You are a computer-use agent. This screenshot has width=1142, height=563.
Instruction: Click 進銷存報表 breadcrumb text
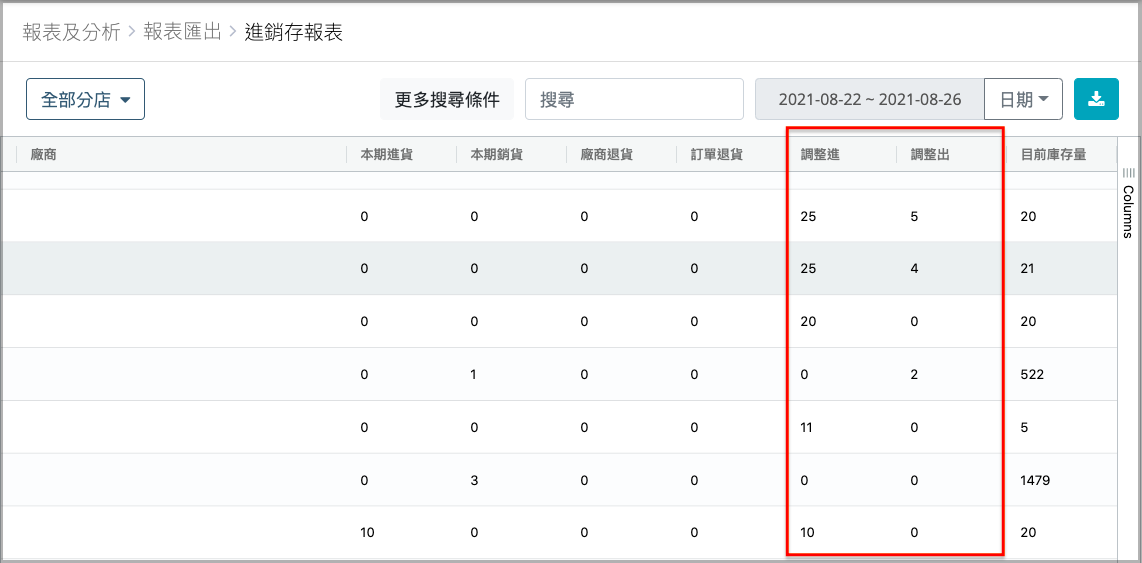point(294,33)
